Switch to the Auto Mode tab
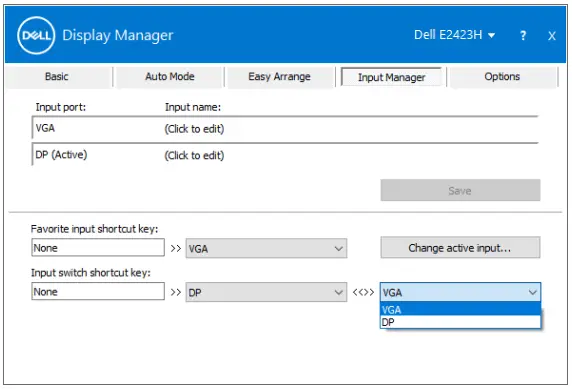Image resolution: width=572 pixels, height=389 pixels. tap(170, 77)
